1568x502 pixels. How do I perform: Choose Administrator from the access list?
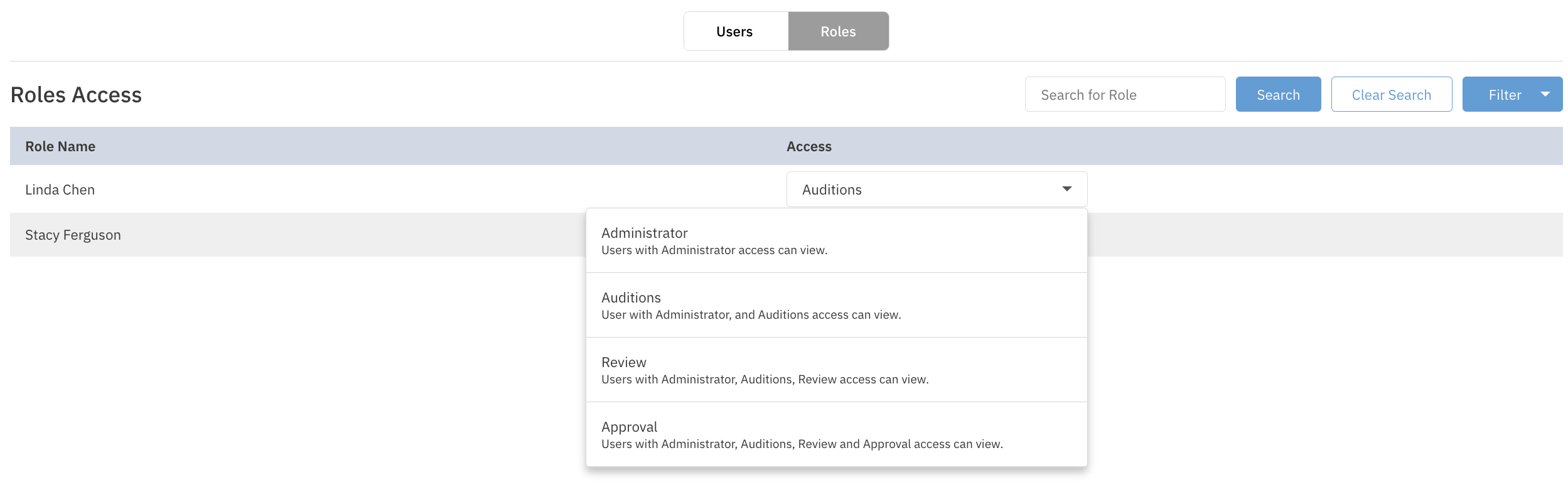(645, 233)
